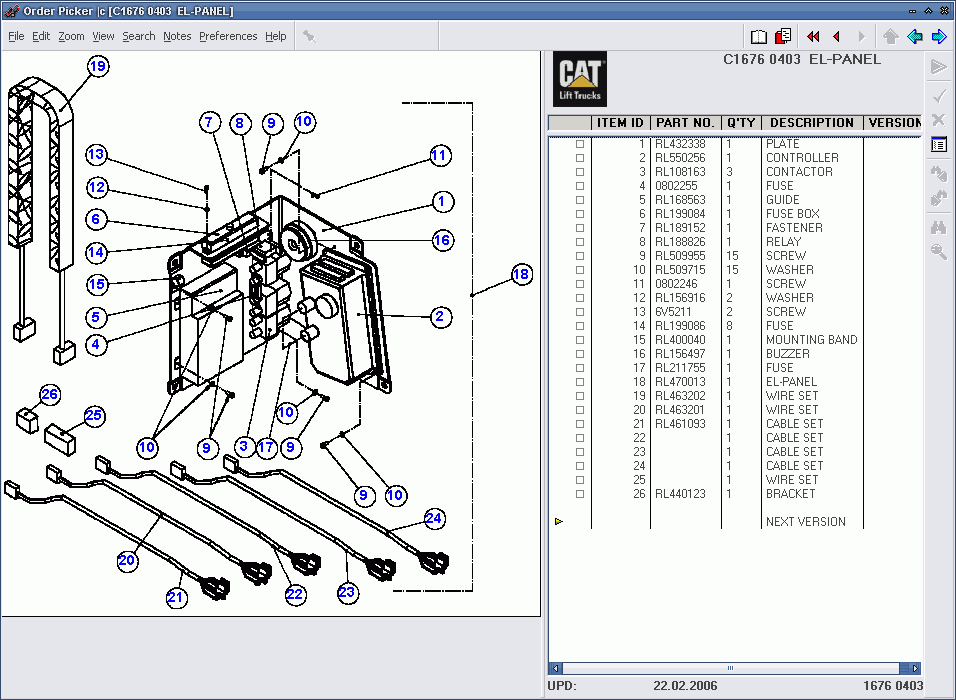This screenshot has height=700, width=956.
Task: Click the red single-left previous arrow
Action: [x=836, y=36]
